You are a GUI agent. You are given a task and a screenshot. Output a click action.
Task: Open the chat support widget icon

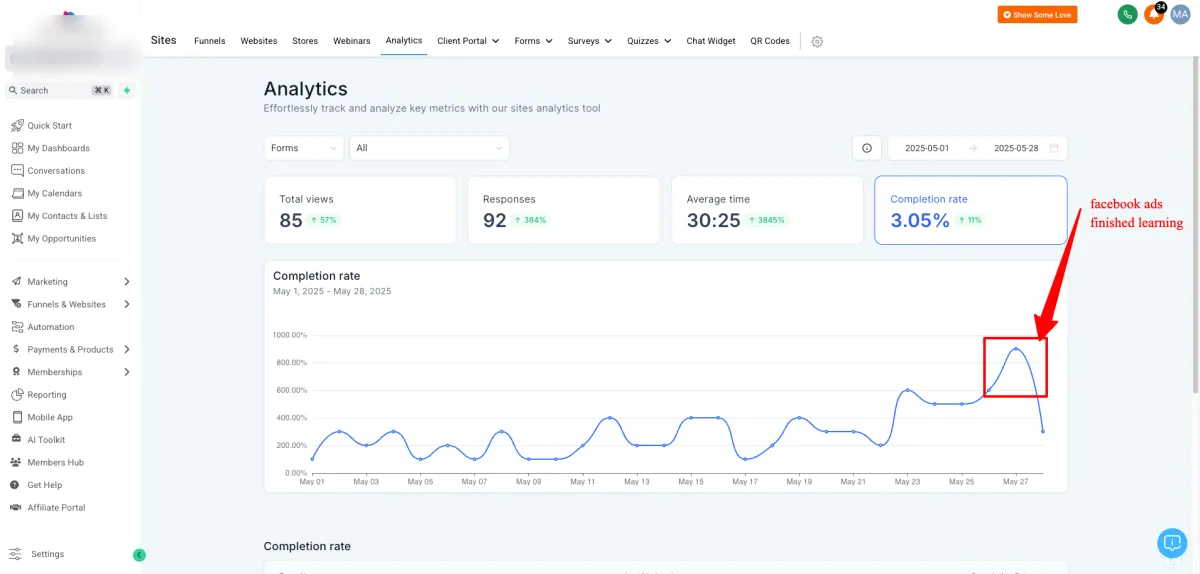tap(1171, 542)
